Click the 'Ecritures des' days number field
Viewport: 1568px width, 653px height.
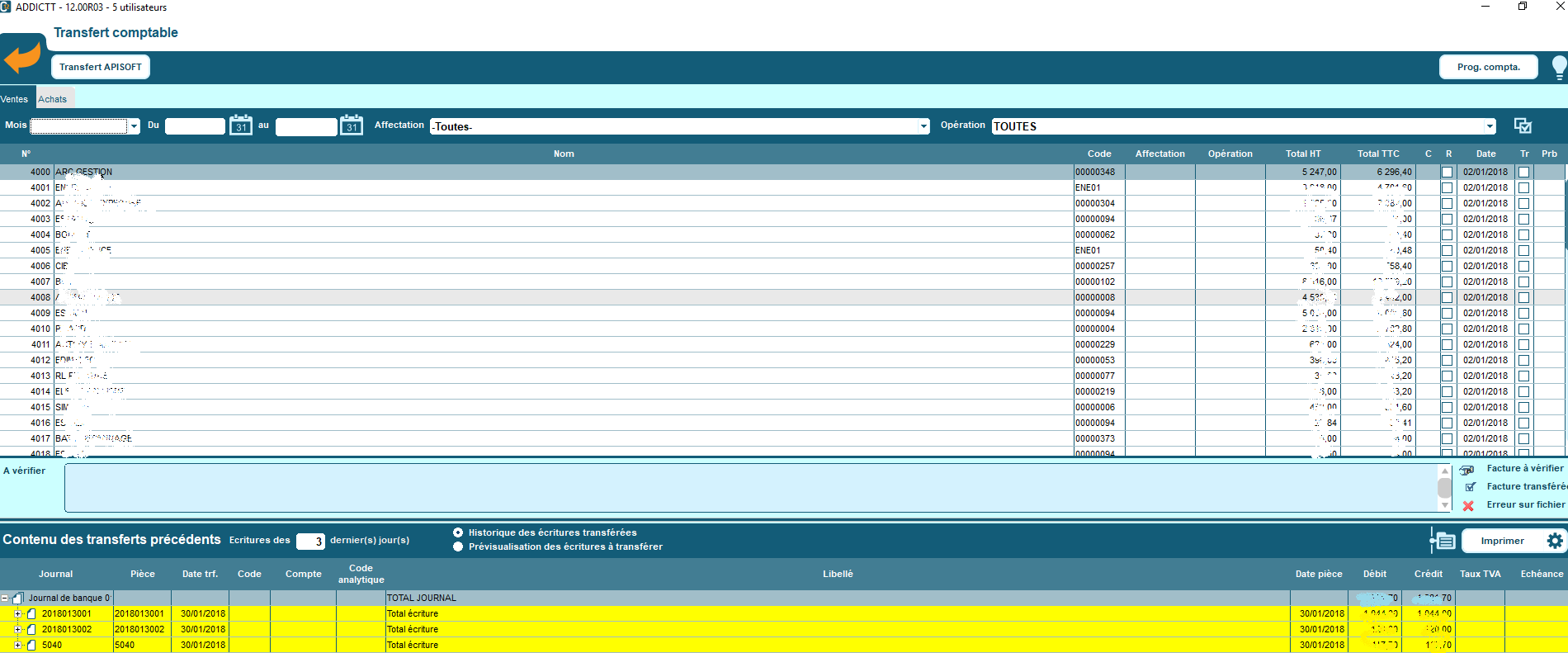pyautogui.click(x=310, y=541)
